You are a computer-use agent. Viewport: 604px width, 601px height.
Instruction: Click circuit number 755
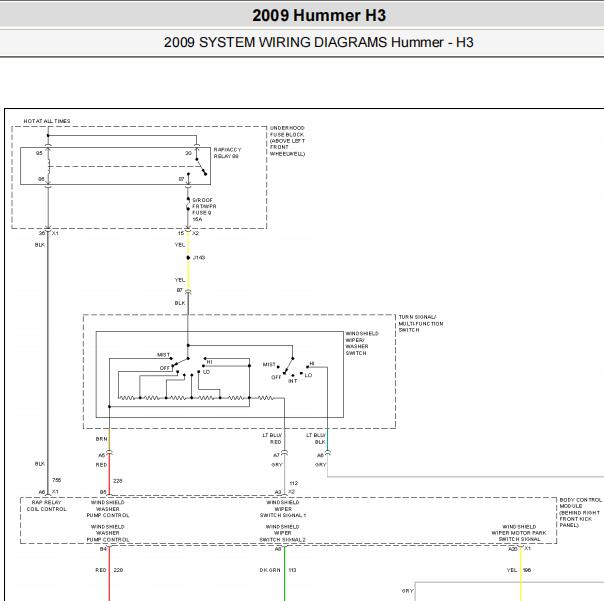tap(57, 480)
